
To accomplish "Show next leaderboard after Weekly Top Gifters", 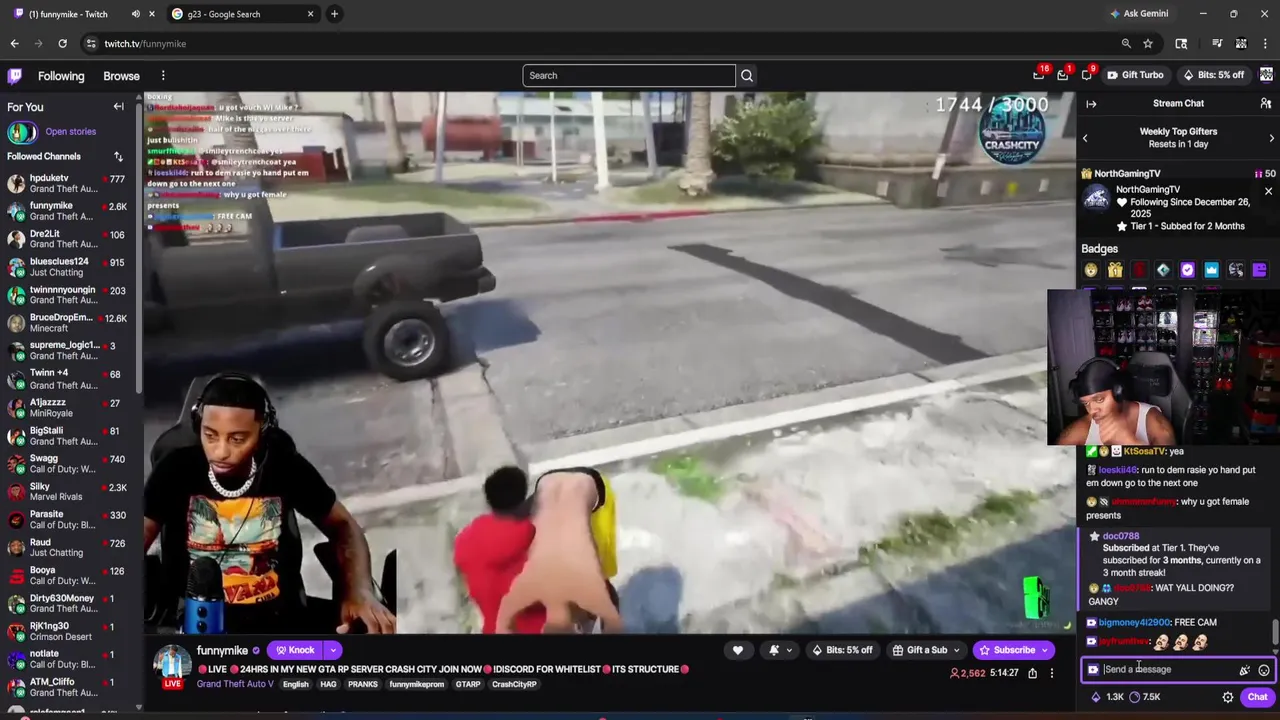I will coord(1271,138).
